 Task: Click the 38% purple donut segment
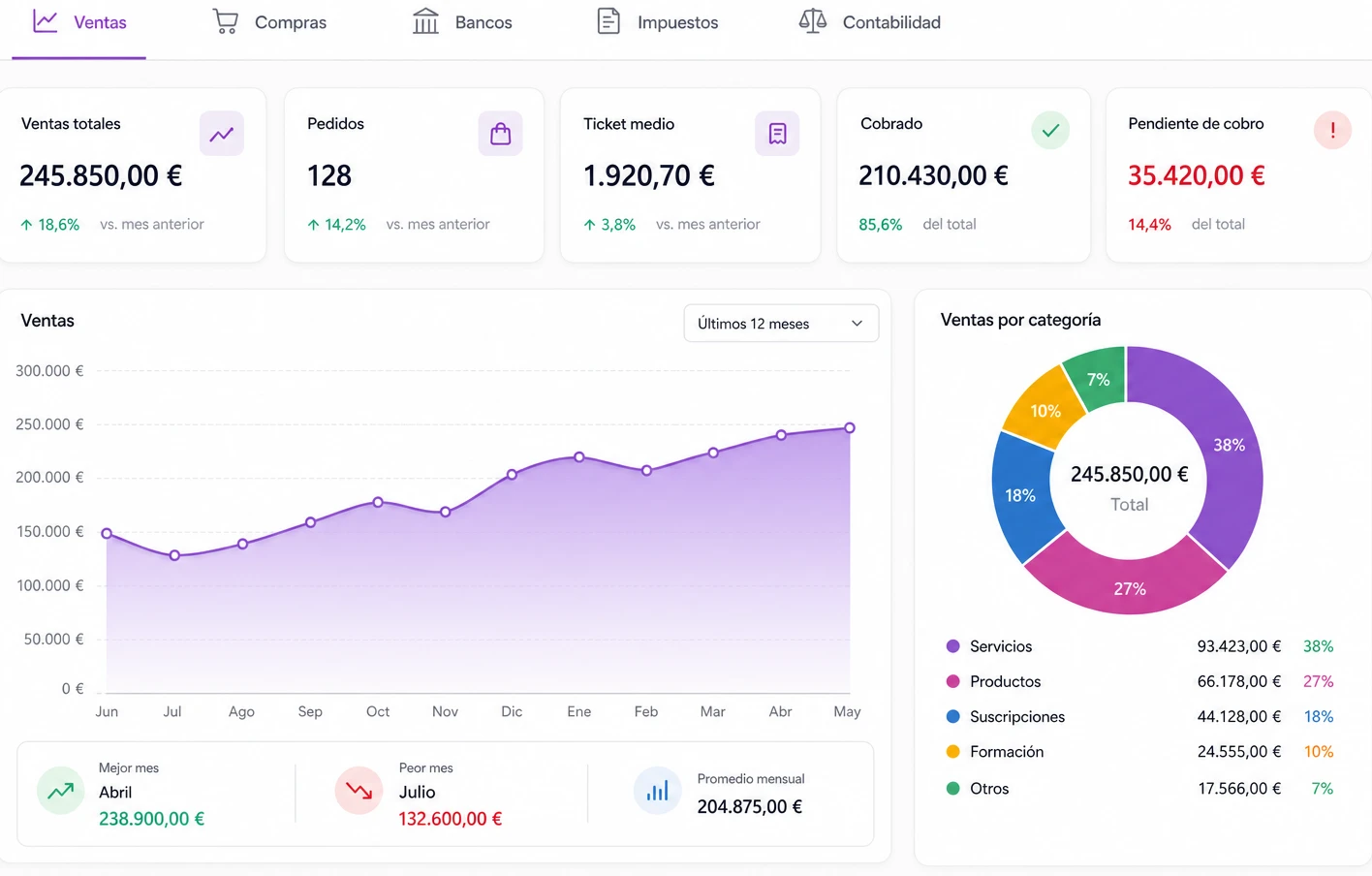point(1229,445)
